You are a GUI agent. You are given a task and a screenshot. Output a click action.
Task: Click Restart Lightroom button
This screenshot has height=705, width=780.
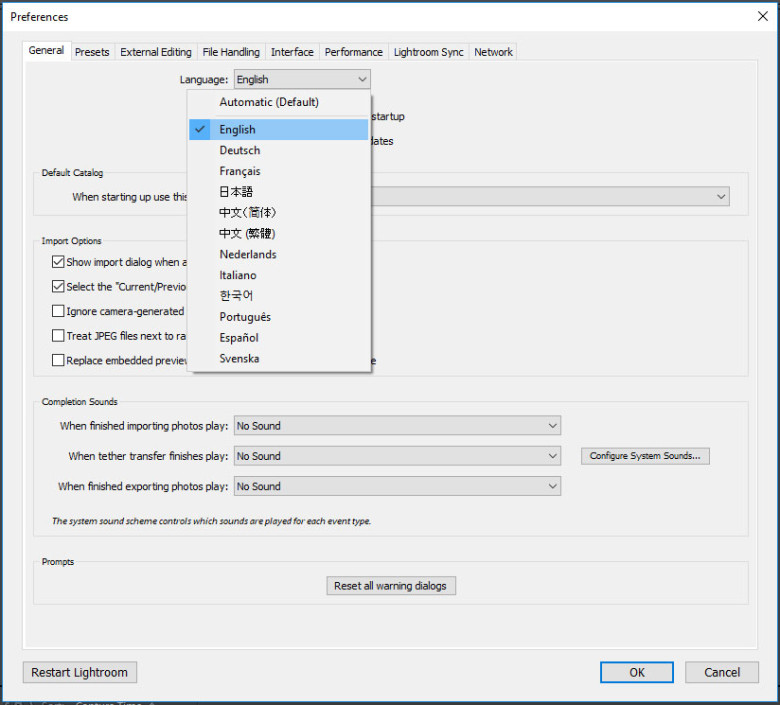(x=80, y=673)
